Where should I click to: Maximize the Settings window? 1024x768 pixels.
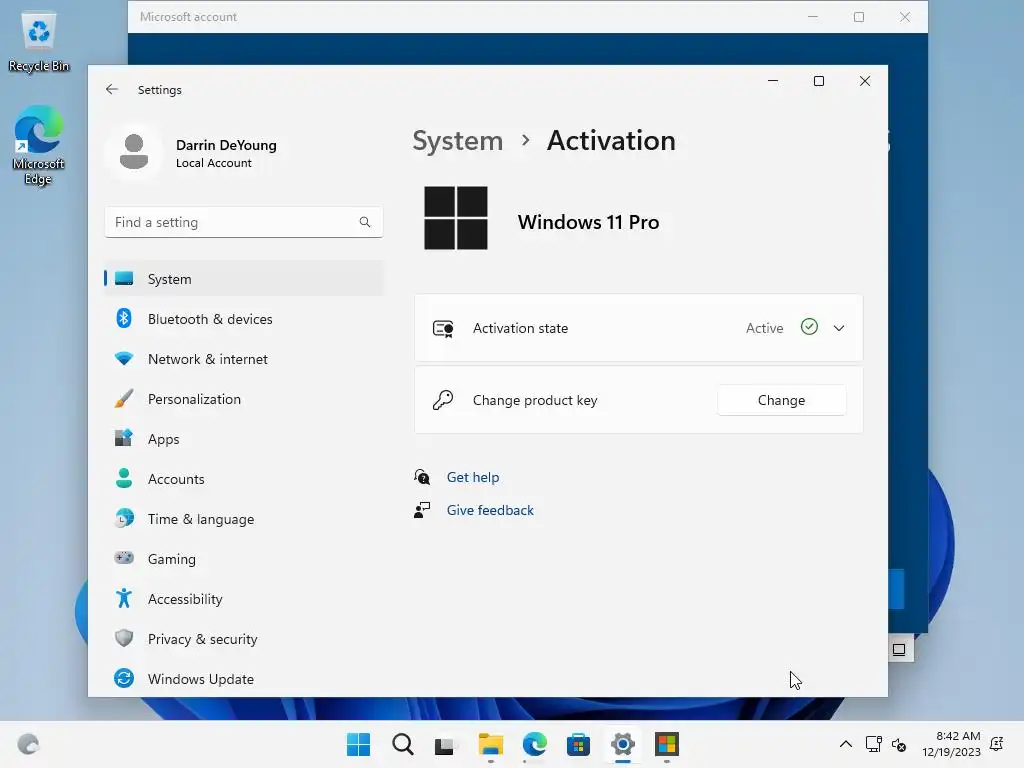(x=819, y=81)
